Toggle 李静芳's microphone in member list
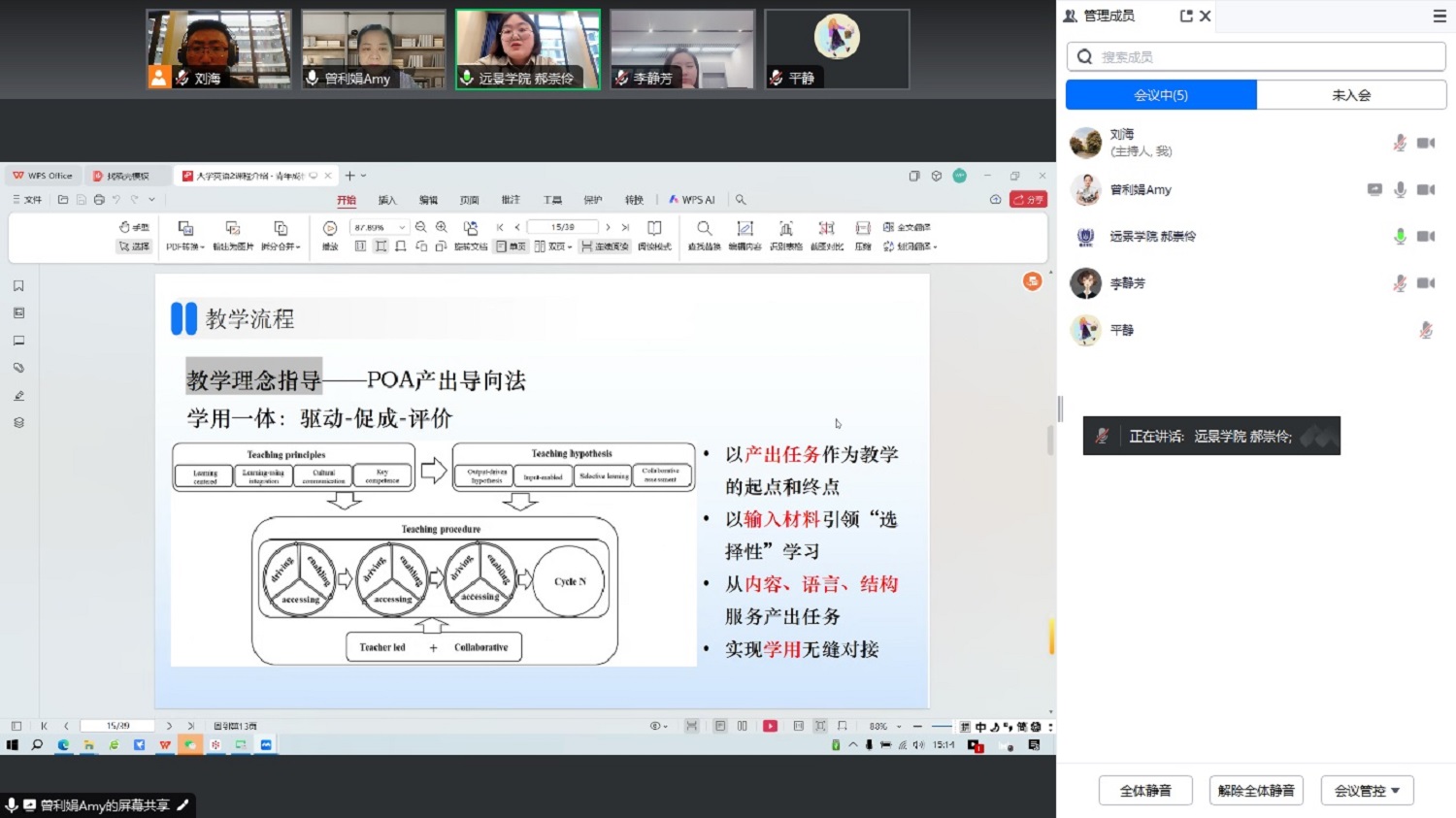Viewport: 1456px width, 818px height. tap(1400, 283)
